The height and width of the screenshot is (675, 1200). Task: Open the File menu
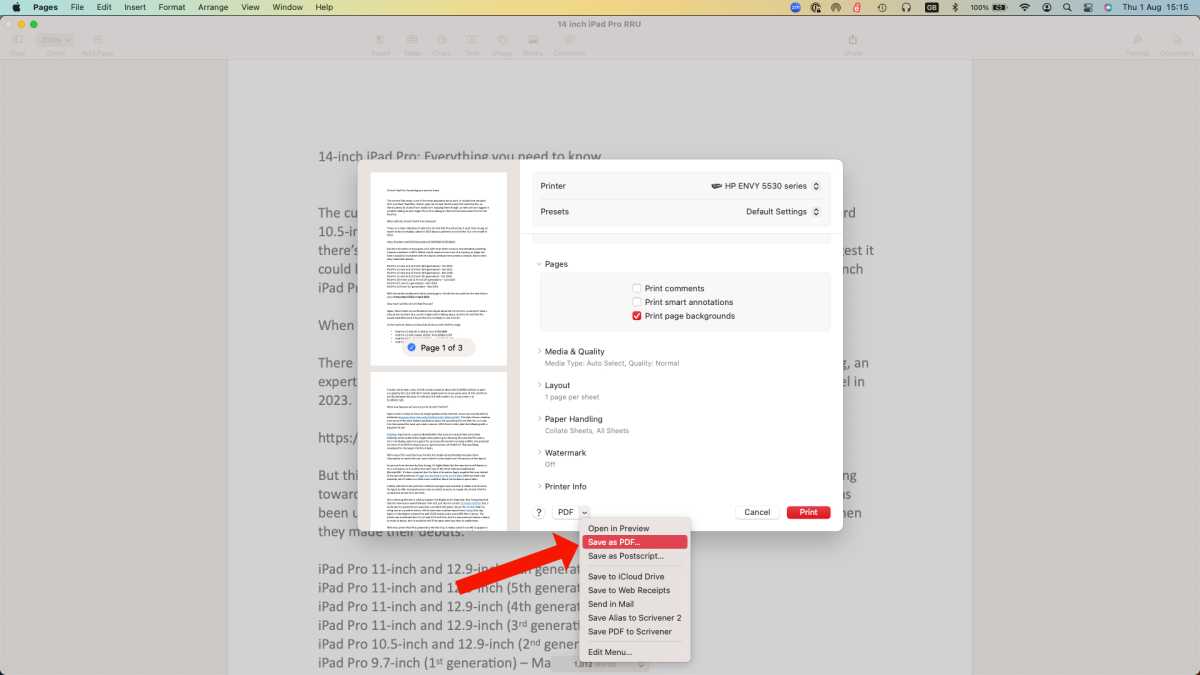[77, 7]
